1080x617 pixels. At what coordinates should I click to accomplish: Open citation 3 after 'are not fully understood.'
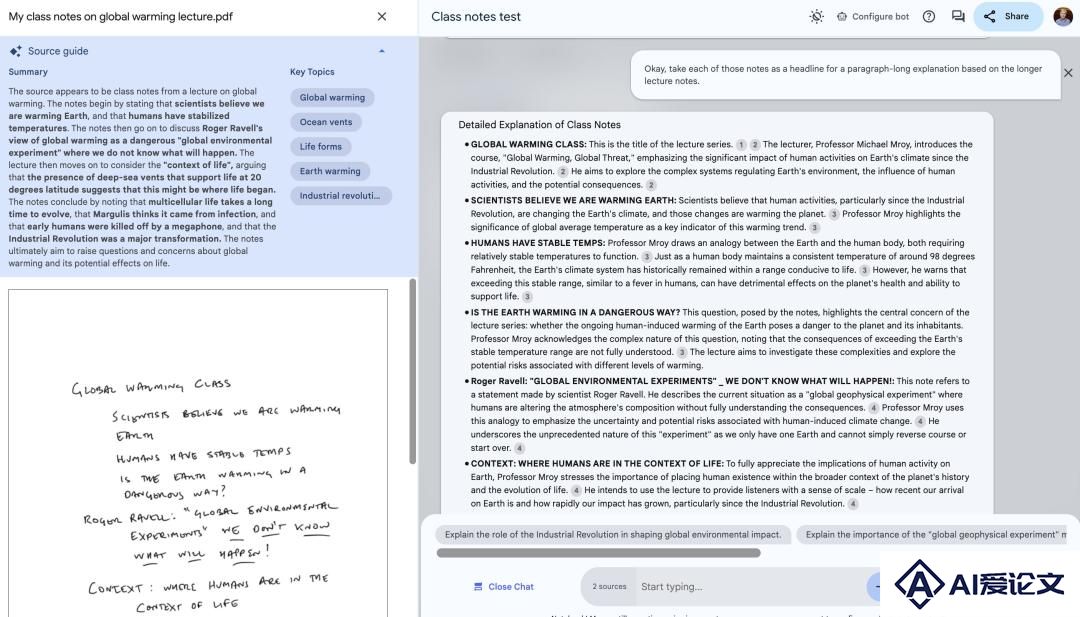pyautogui.click(x=681, y=353)
